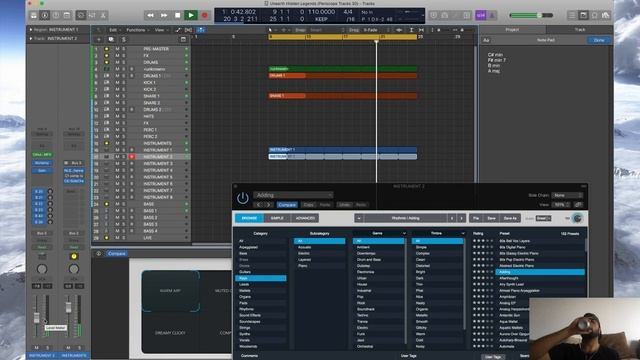Viewport: 640px width, 360px height.
Task: Open the plugin preset dropdown showing Adding
Action: [x=293, y=195]
